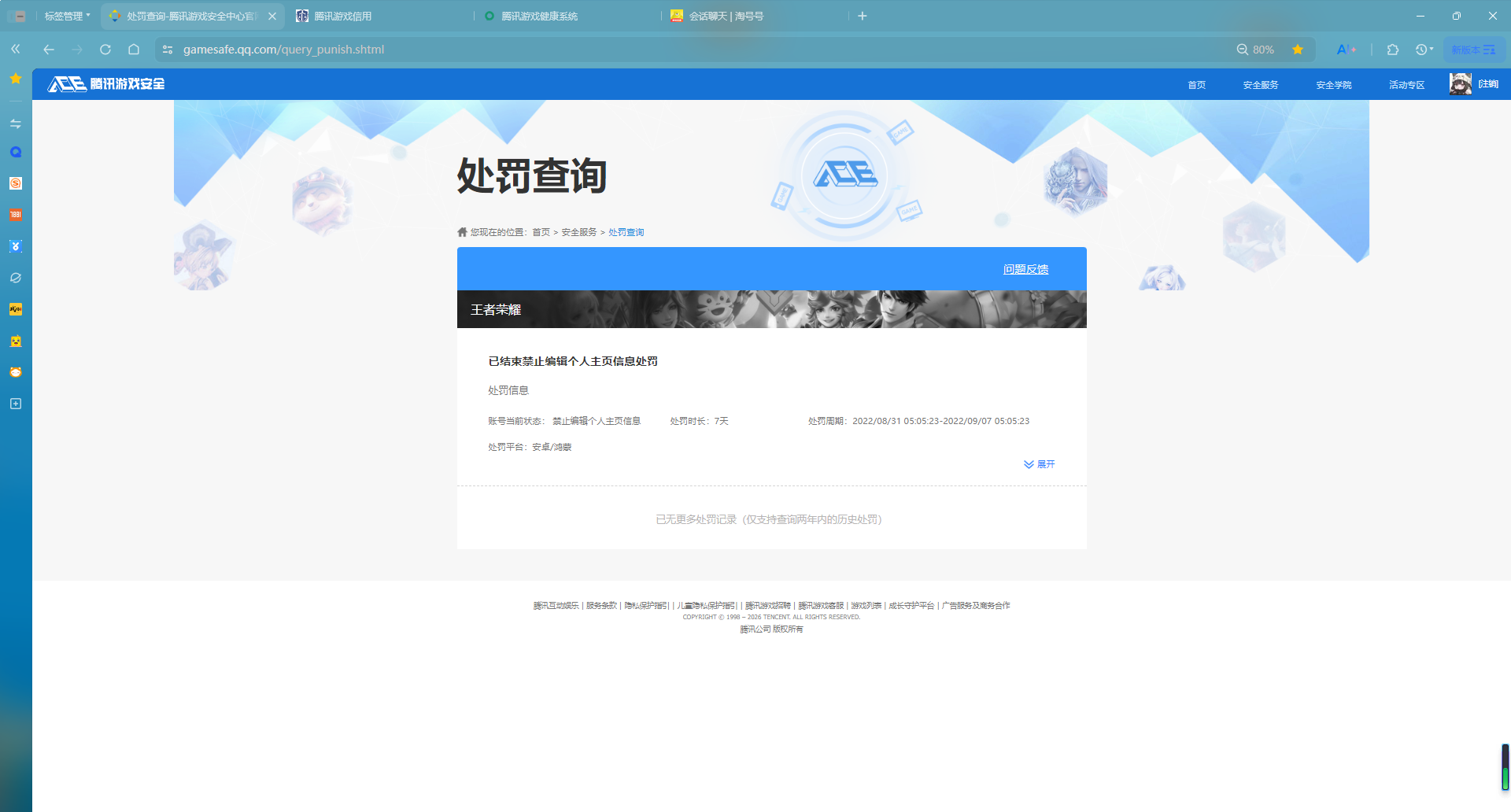
Task: Click breadcrumb 处罚查询 link
Action: click(x=626, y=232)
